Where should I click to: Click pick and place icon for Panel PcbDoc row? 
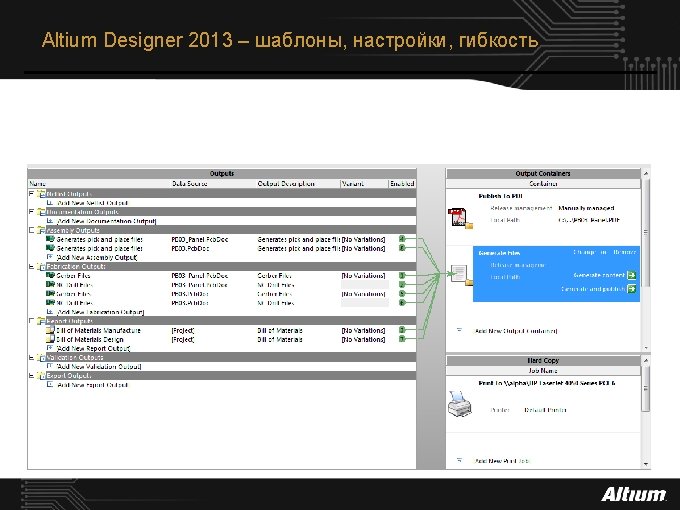tap(50, 239)
